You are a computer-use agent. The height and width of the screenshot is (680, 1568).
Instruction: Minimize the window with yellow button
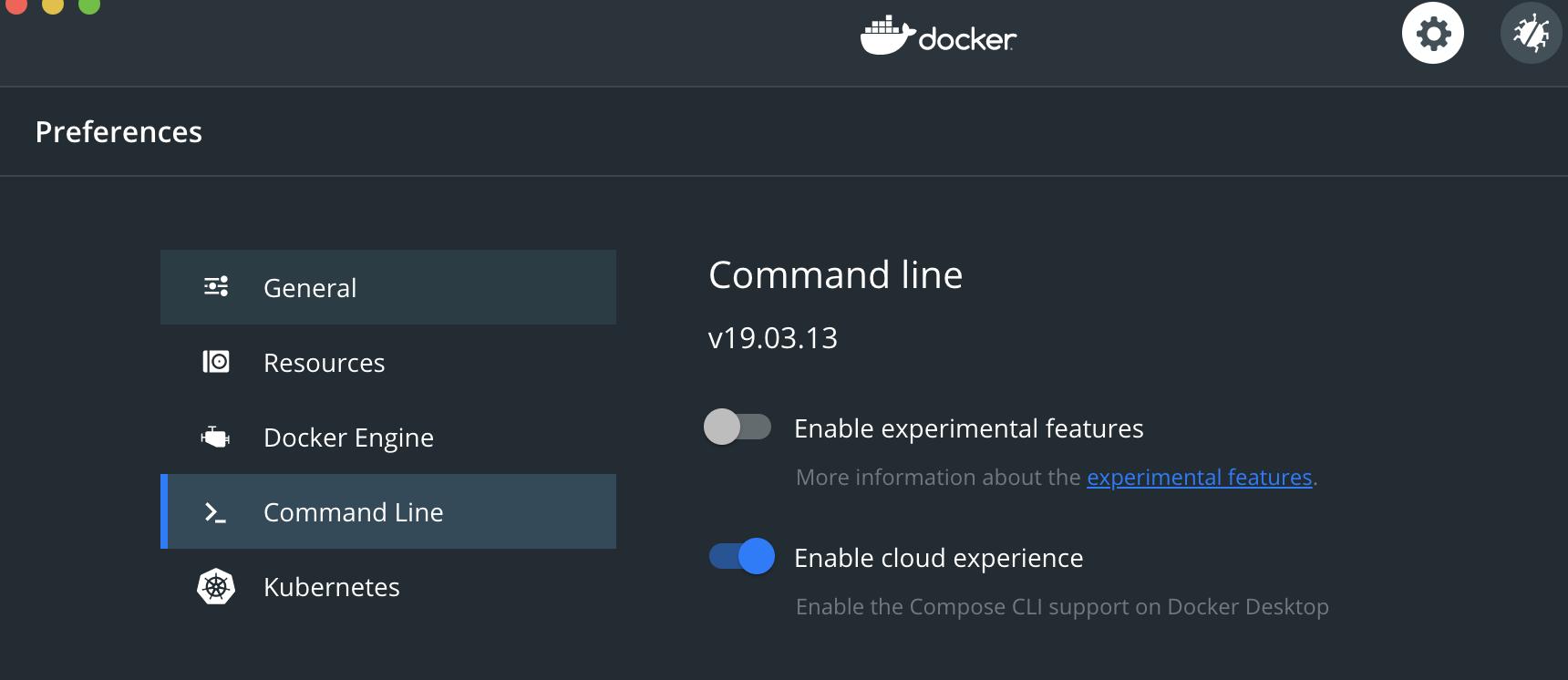tap(53, 5)
